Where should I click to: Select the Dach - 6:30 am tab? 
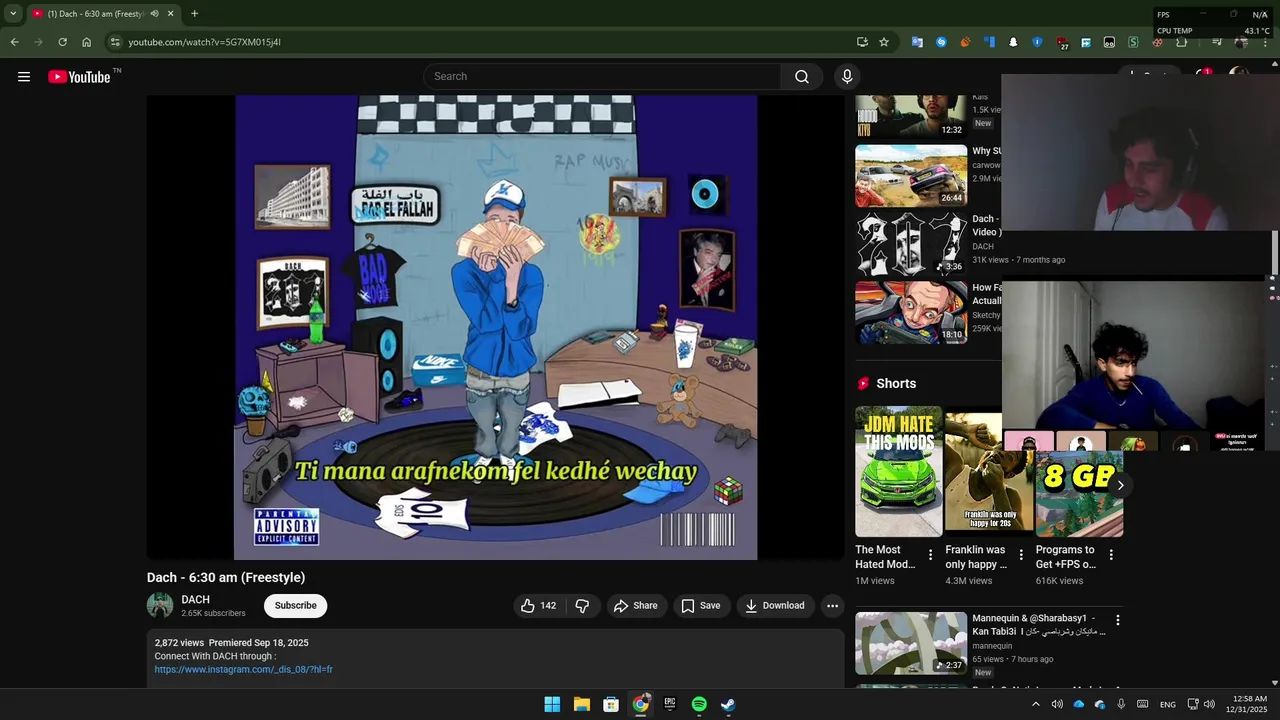(96, 14)
